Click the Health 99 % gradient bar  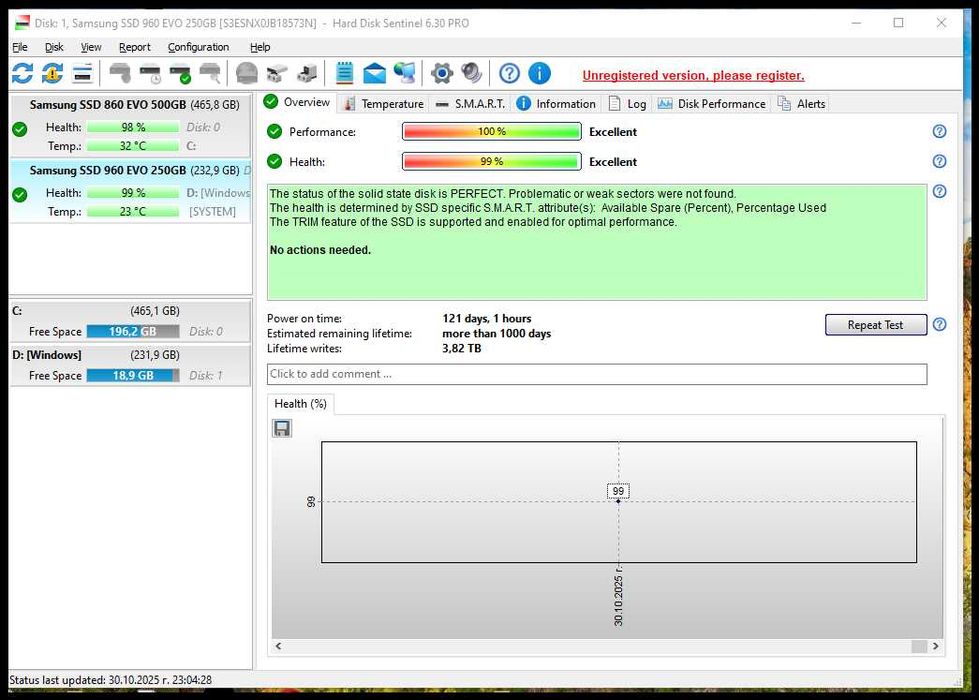[491, 162]
